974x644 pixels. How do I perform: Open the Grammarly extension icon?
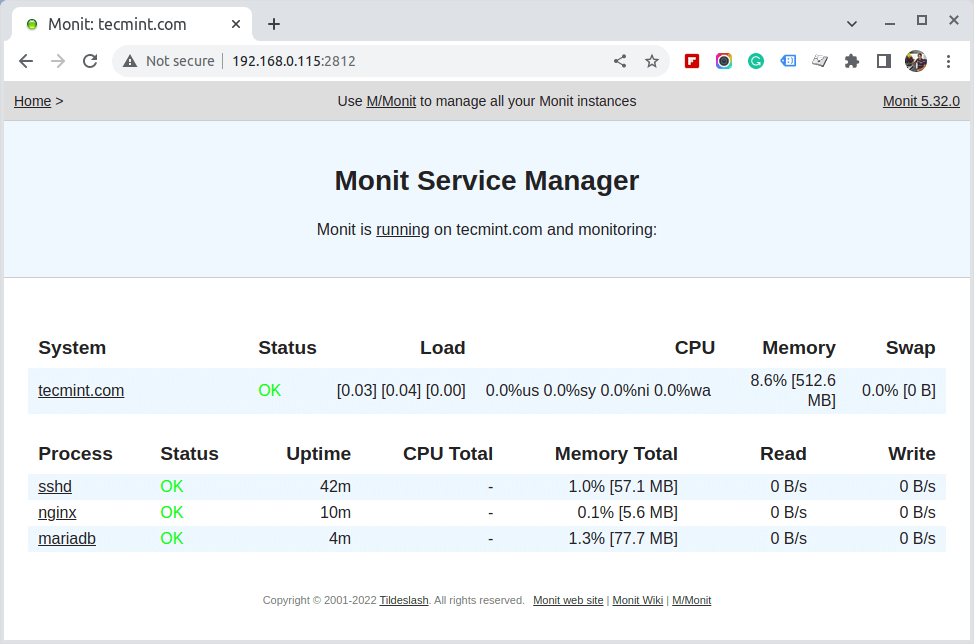[755, 61]
